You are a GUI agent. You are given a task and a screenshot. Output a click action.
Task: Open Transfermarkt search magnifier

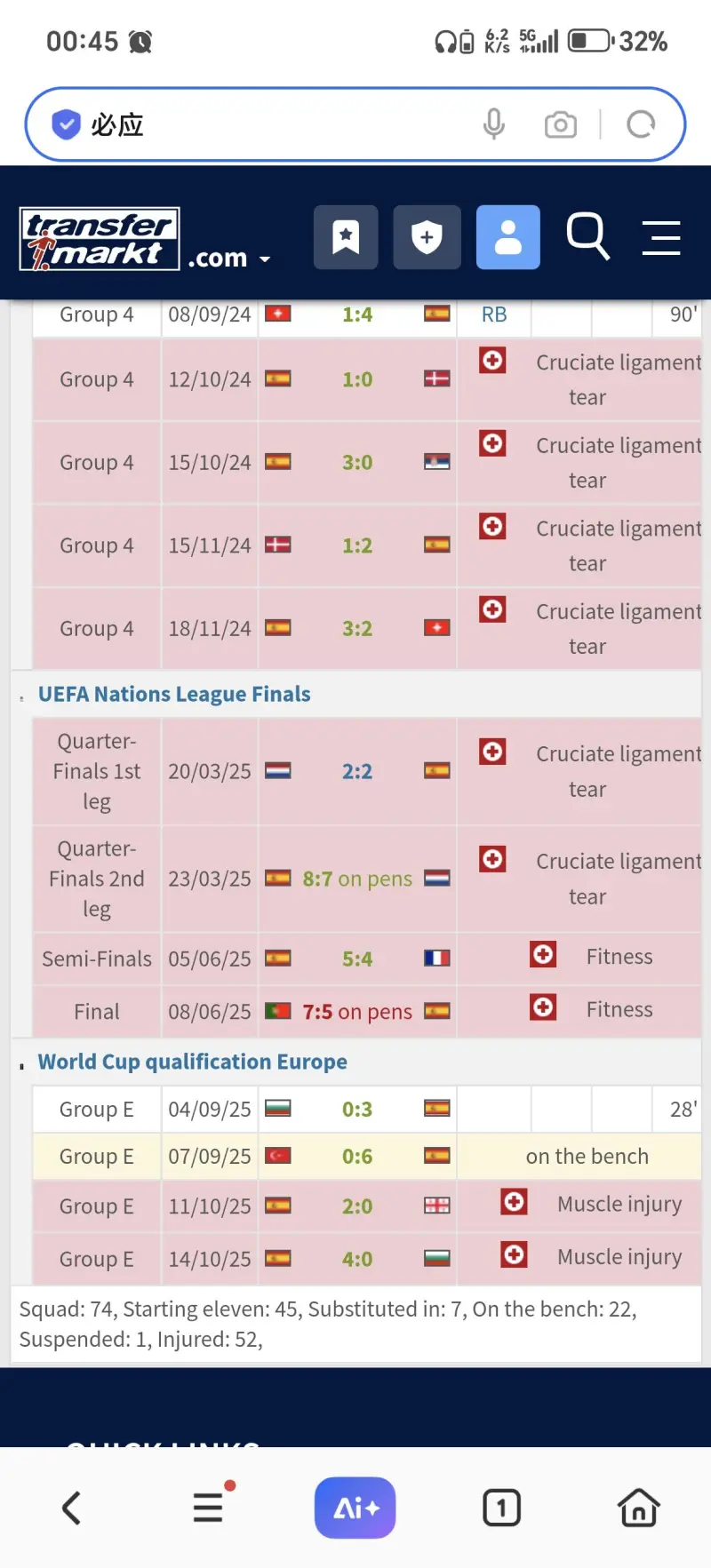pyautogui.click(x=587, y=236)
